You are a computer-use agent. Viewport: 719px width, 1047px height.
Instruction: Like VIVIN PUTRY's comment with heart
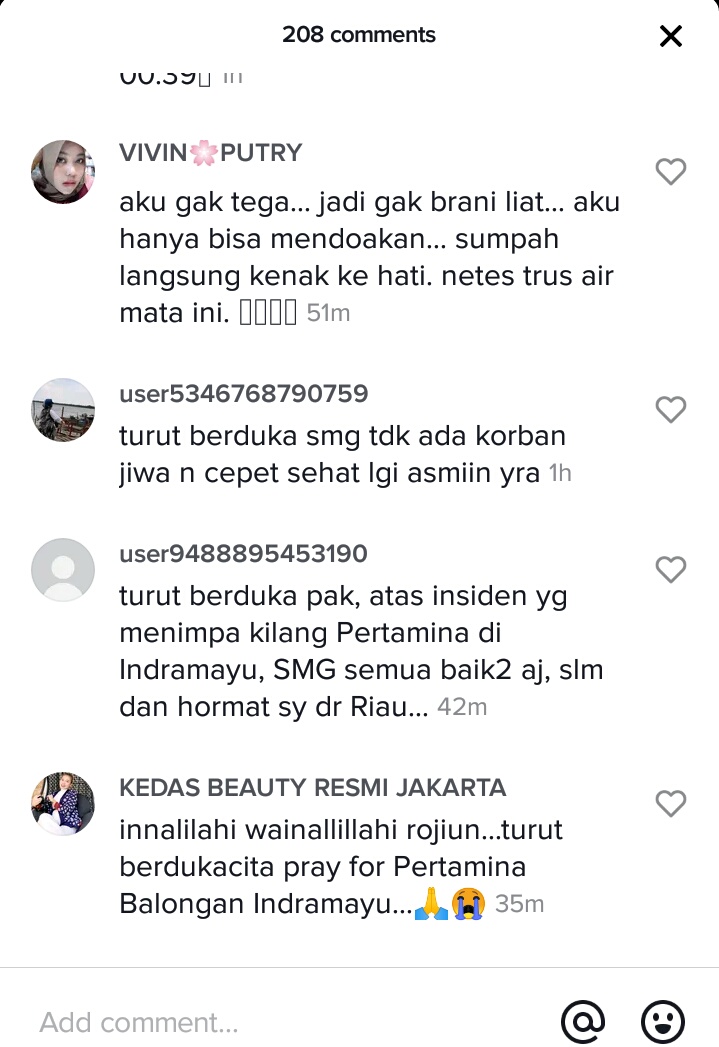click(670, 172)
